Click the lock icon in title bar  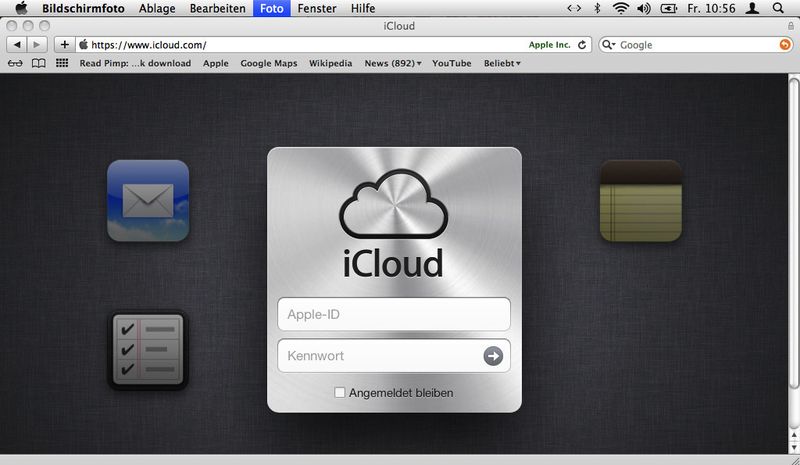coord(791,26)
